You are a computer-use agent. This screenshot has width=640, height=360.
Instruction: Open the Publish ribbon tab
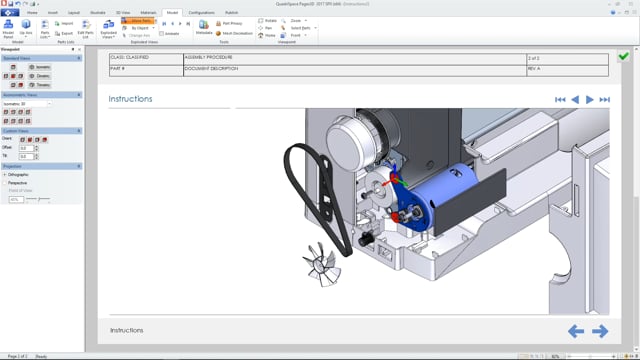(x=231, y=13)
